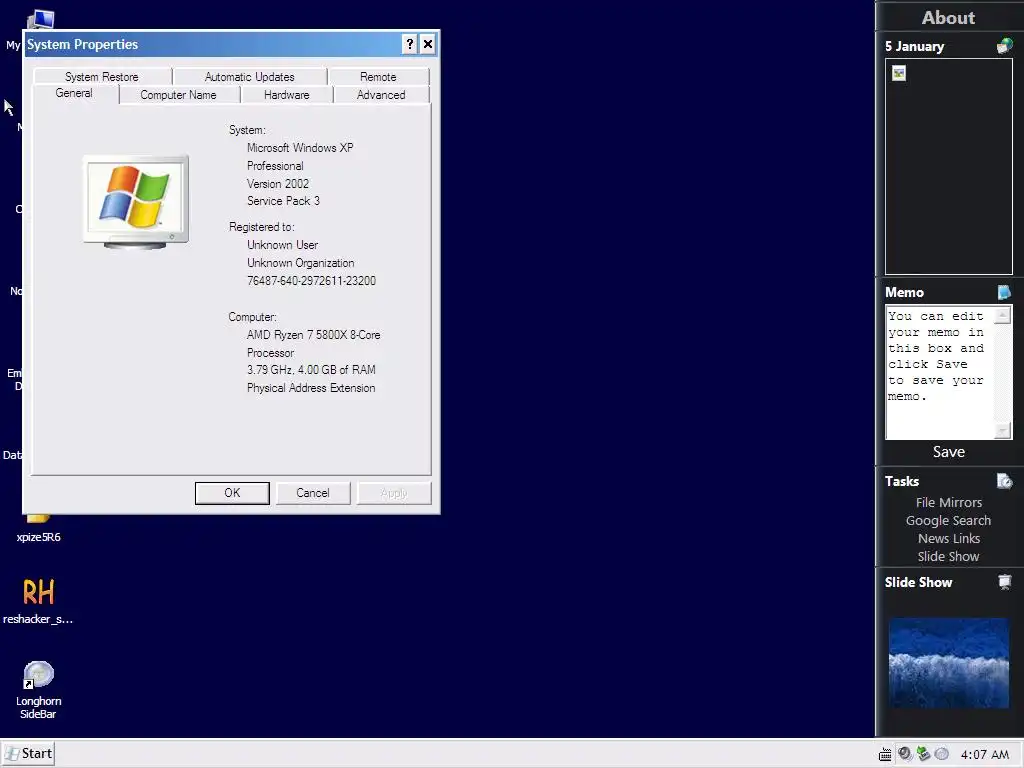Click the Tasks panel heading

tap(902, 481)
